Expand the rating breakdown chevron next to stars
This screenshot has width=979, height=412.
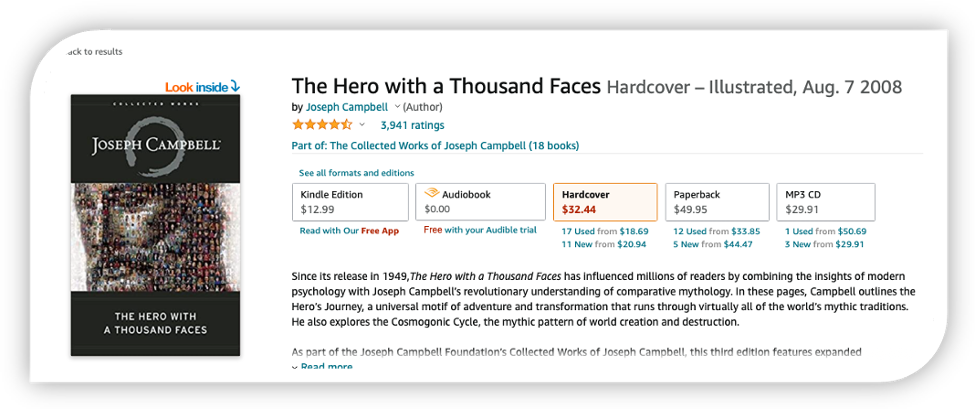[362, 125]
